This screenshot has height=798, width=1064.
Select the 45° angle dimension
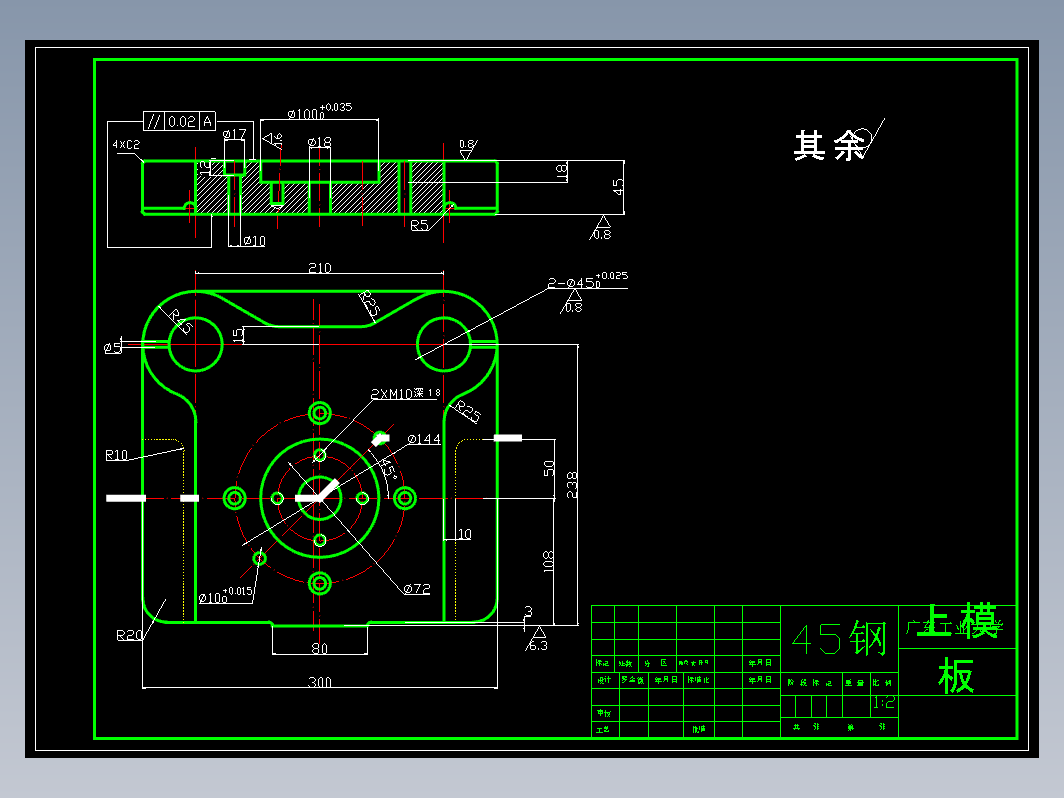point(387,468)
